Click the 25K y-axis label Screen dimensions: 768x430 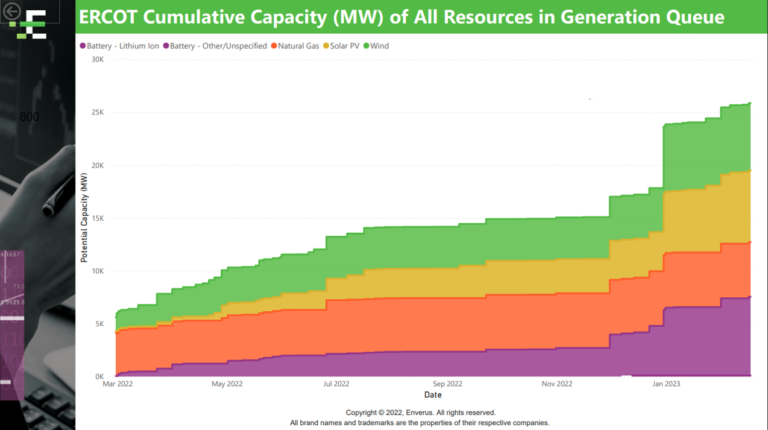click(x=97, y=113)
